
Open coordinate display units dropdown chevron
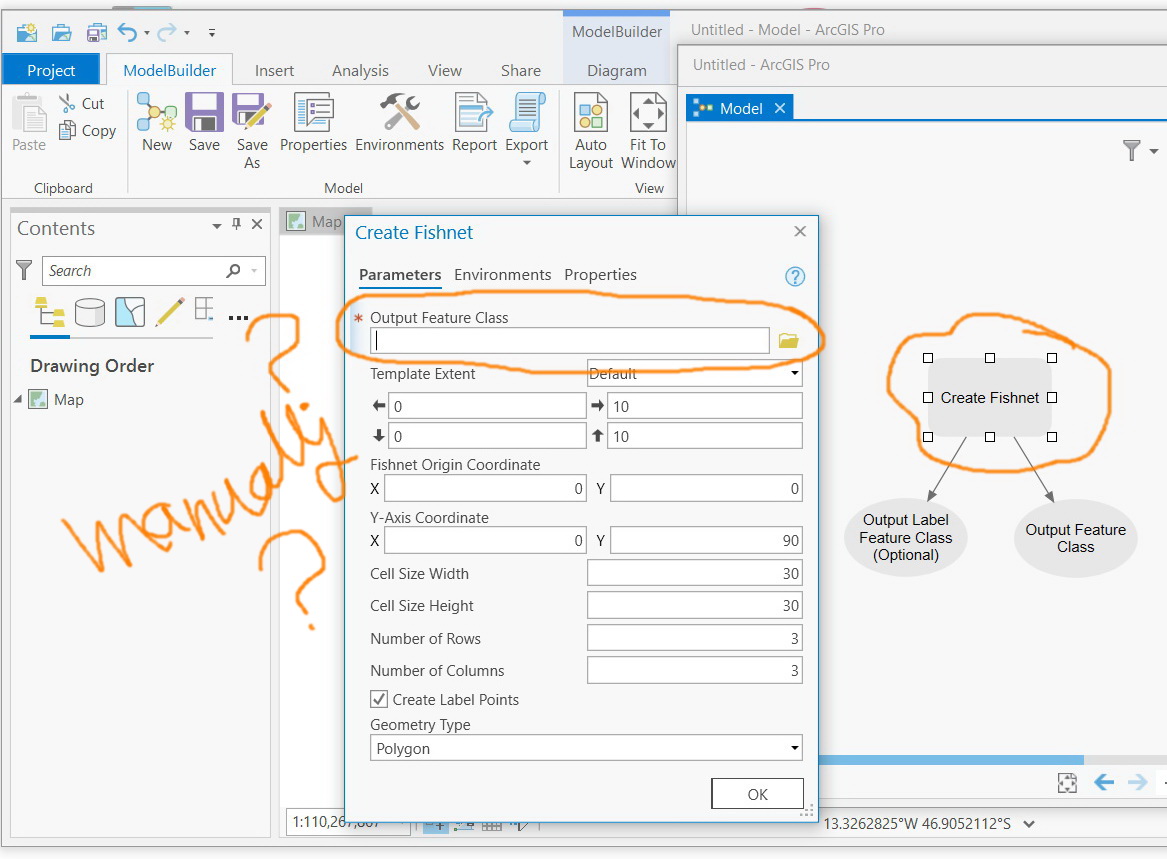point(1029,824)
